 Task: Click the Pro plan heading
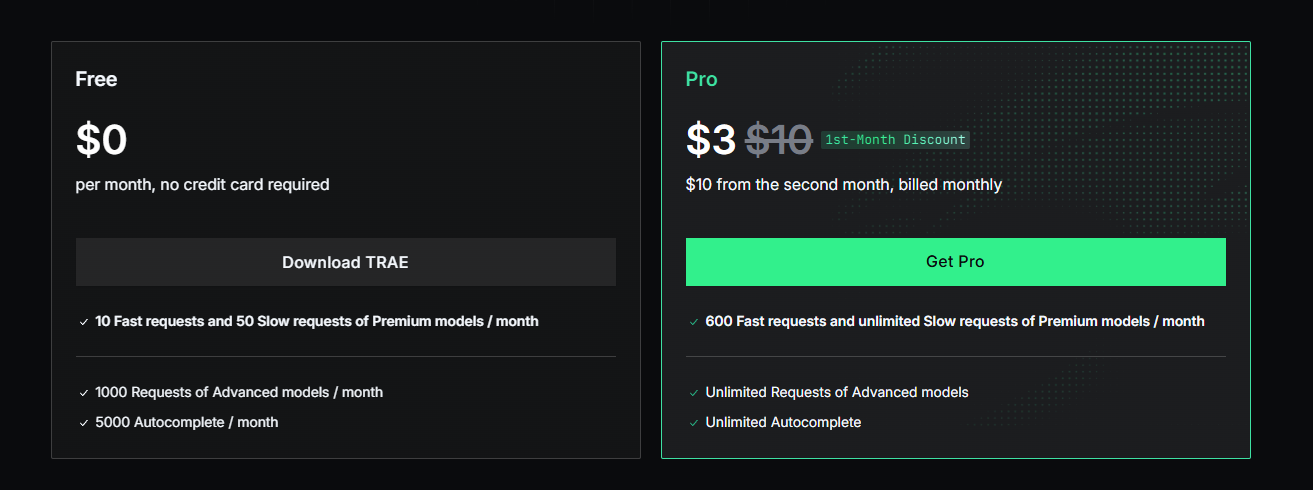coord(701,79)
